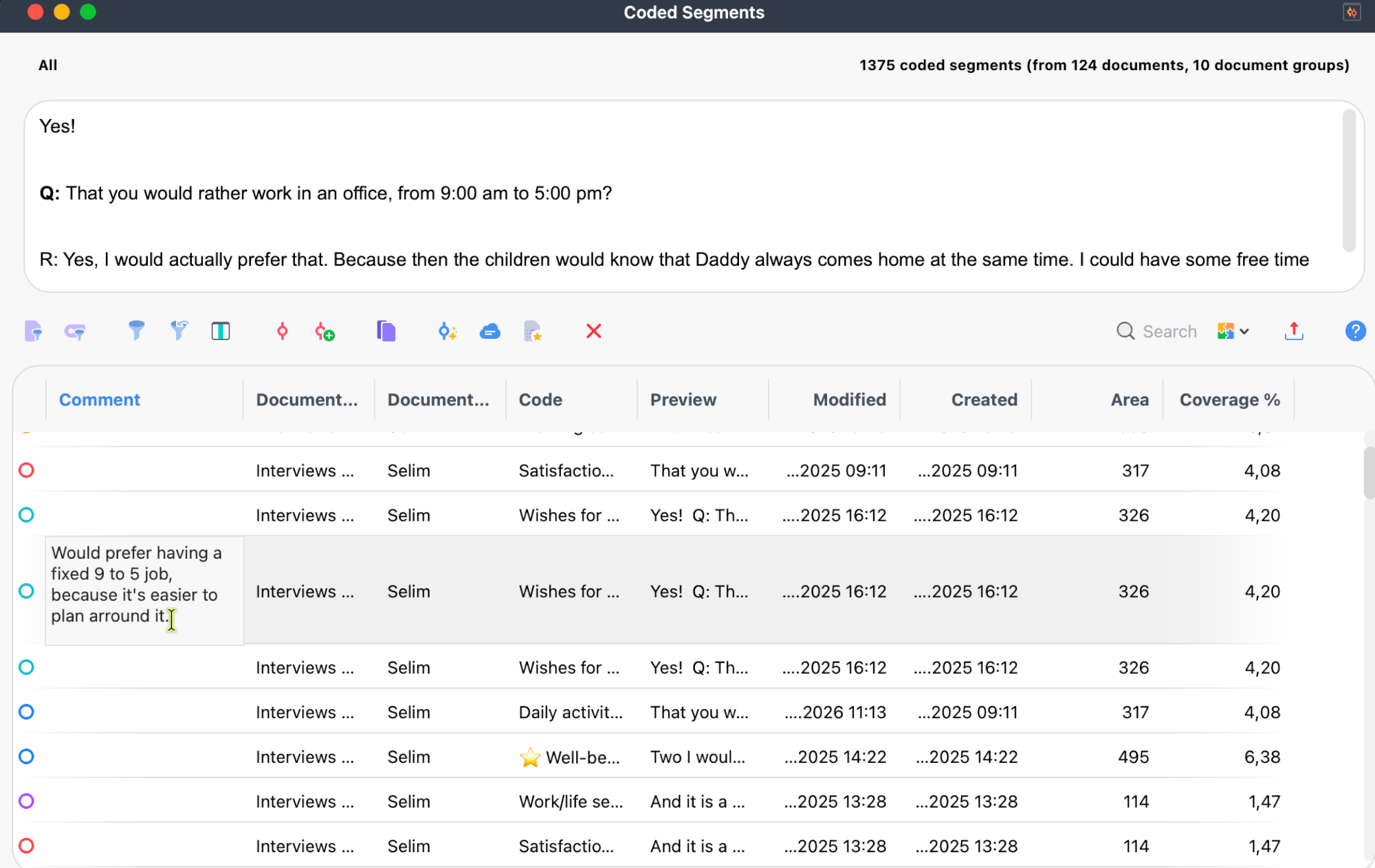Click the purple copy documents icon
1375x868 pixels.
(x=386, y=331)
